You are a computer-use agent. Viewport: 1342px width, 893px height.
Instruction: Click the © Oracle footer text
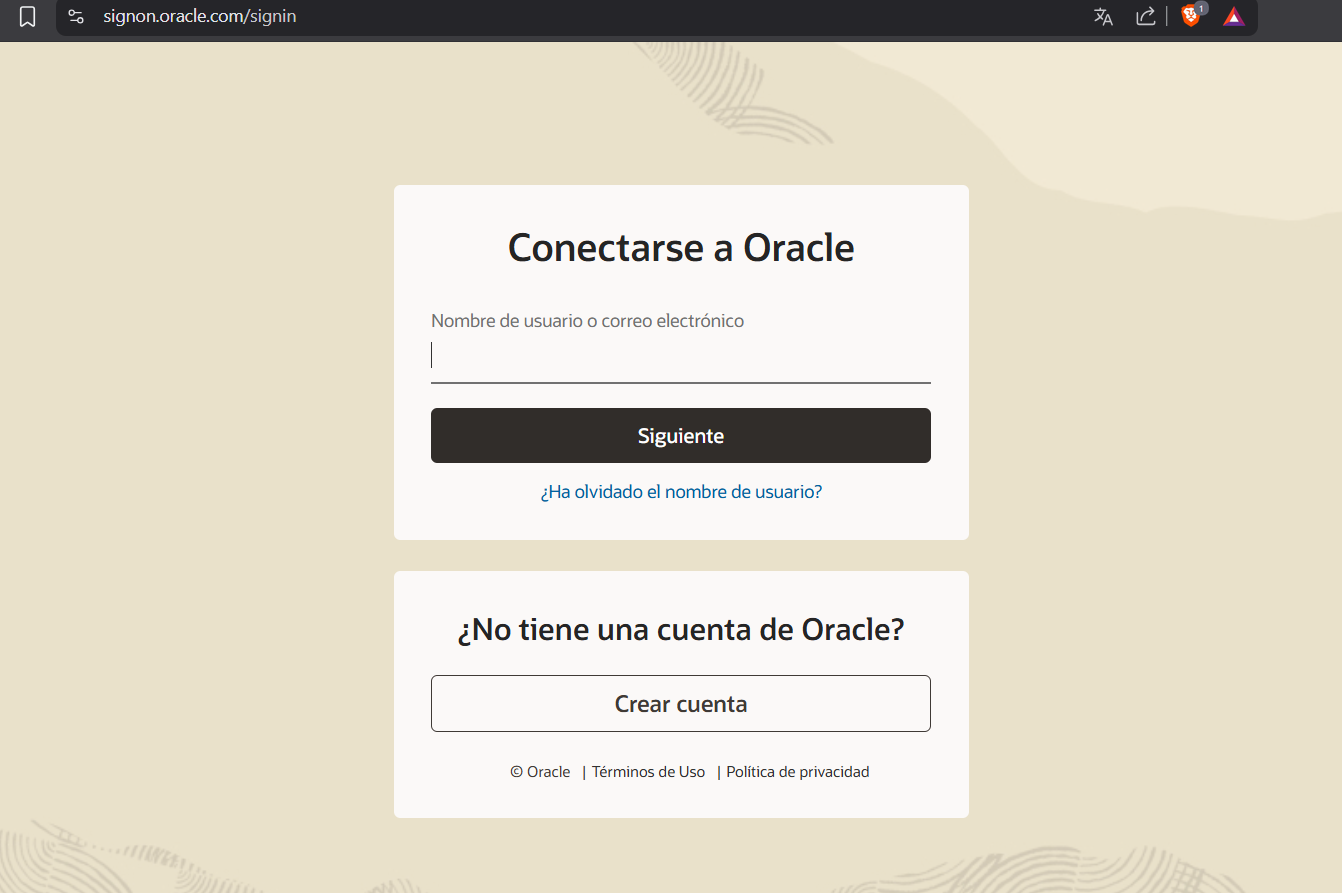(x=540, y=772)
